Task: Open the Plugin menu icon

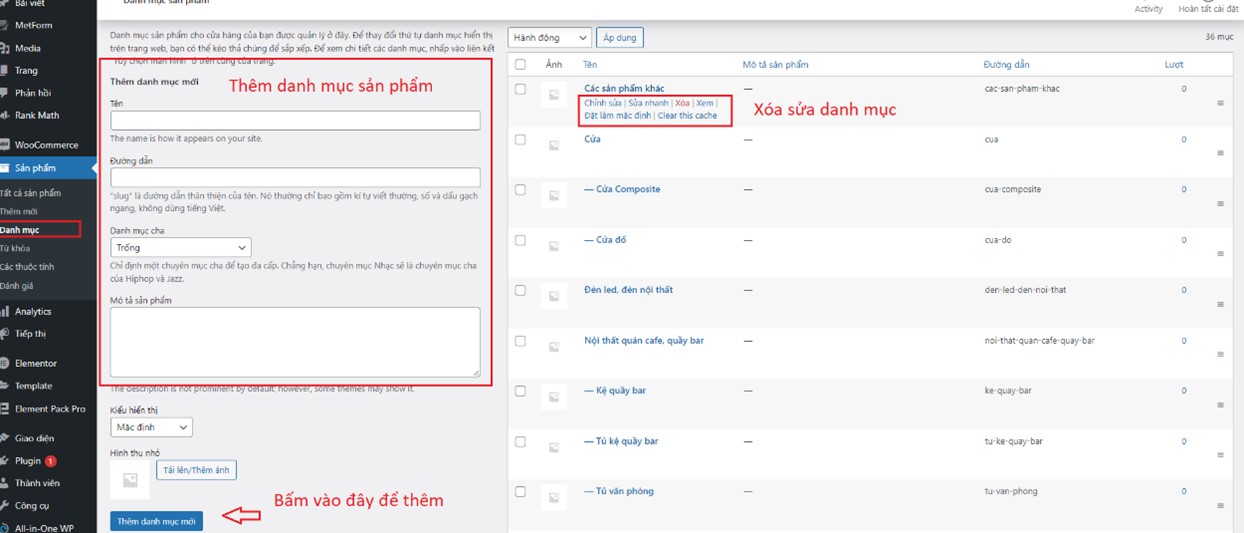Action: tap(6, 461)
